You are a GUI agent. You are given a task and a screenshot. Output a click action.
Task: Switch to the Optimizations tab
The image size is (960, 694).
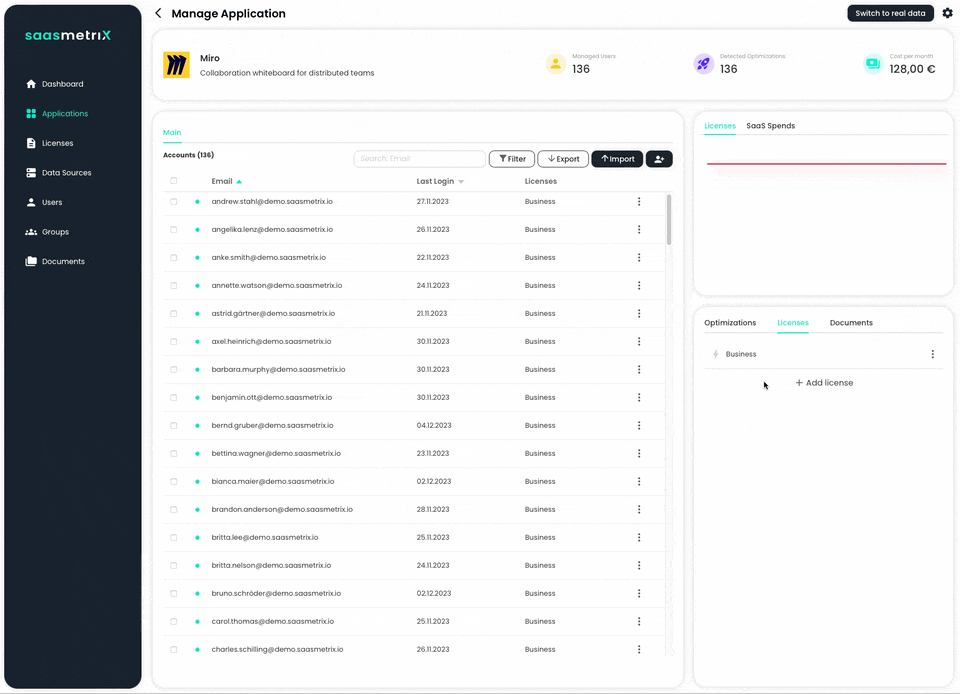coord(730,323)
